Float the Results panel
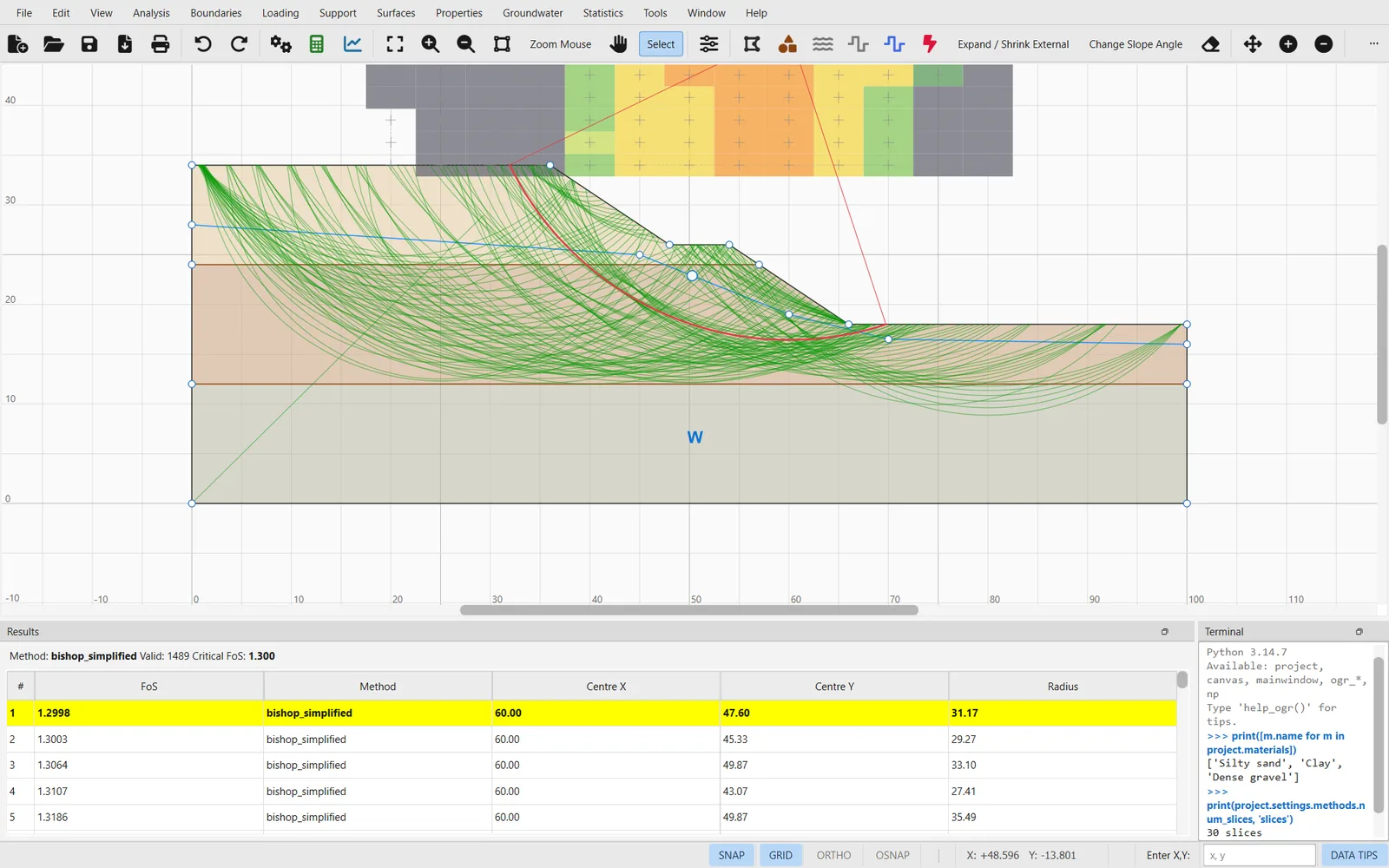This screenshot has height=868, width=1389. pyautogui.click(x=1165, y=632)
